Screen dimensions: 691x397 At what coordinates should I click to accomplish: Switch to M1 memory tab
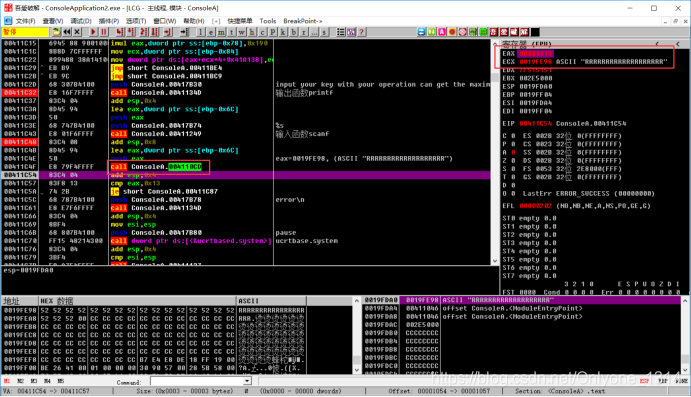point(7,381)
